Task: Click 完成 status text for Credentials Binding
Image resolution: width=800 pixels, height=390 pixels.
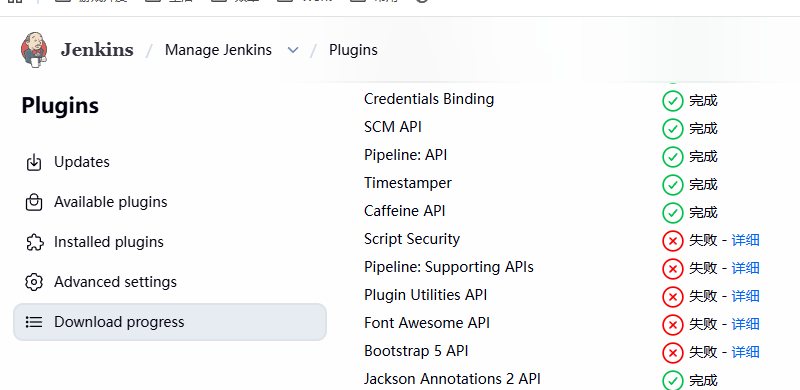Action: pos(703,101)
